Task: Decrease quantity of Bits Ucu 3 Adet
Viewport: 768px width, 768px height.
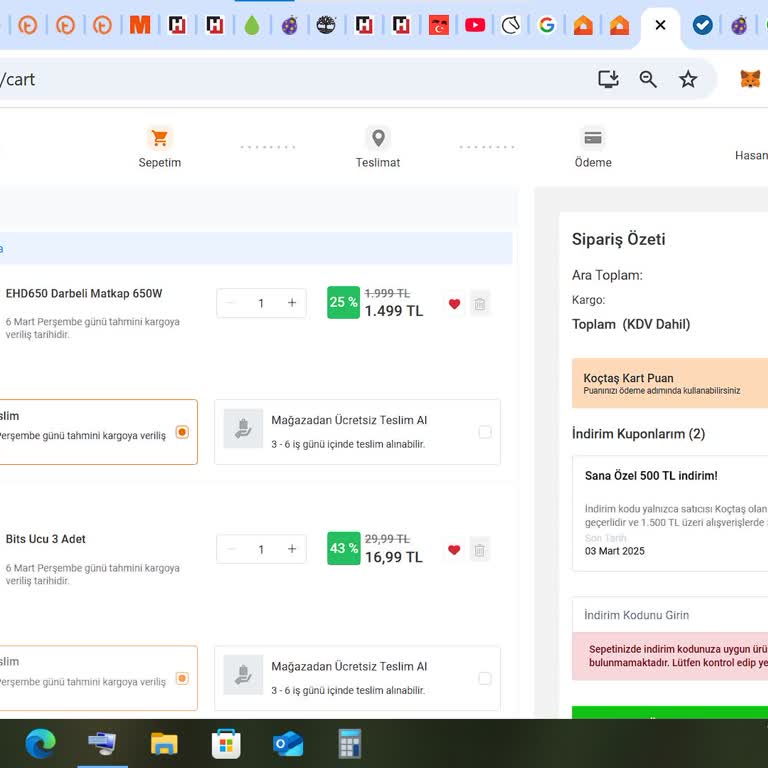Action: (232, 549)
